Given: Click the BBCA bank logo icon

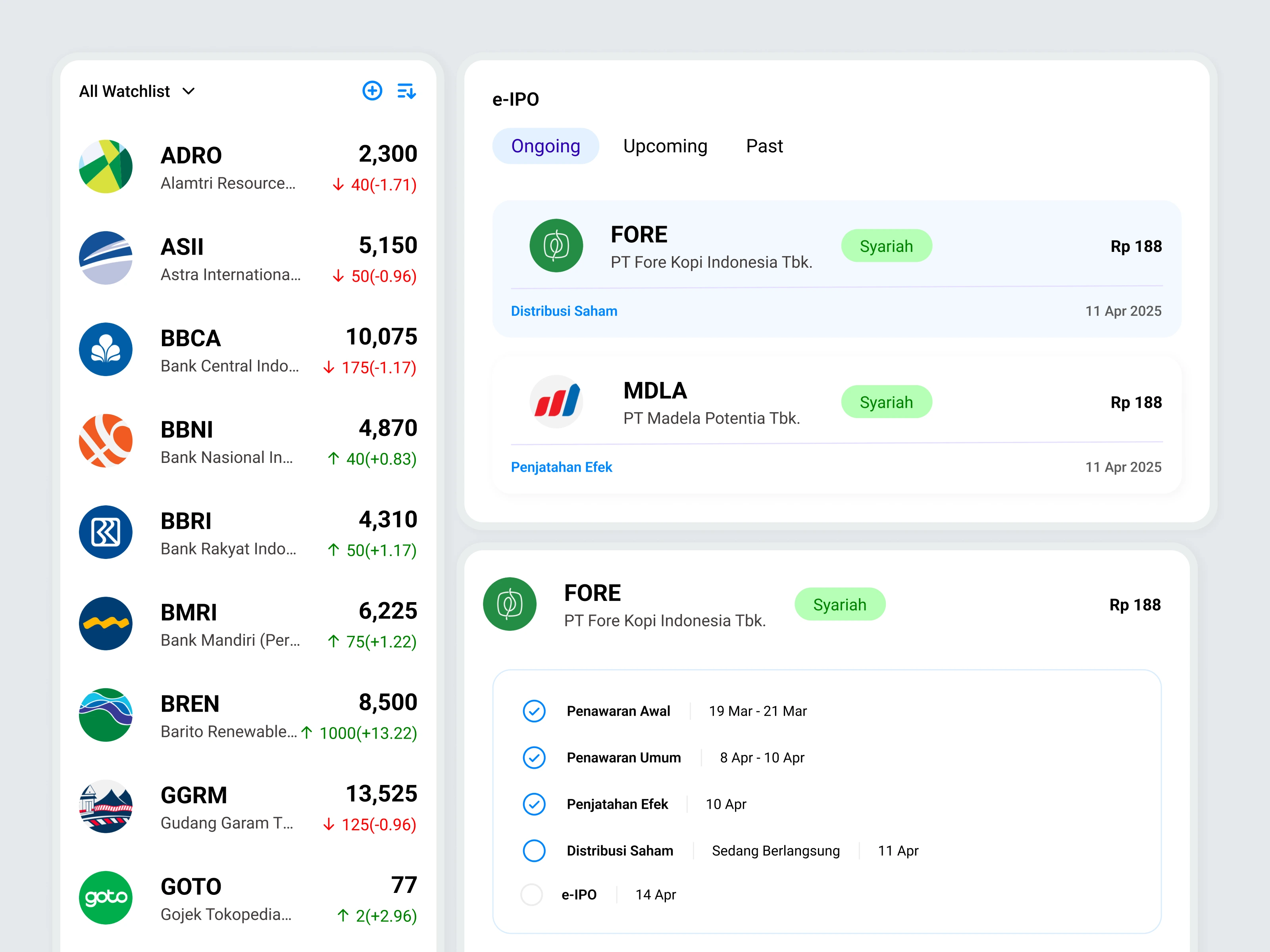Looking at the screenshot, I should [106, 349].
